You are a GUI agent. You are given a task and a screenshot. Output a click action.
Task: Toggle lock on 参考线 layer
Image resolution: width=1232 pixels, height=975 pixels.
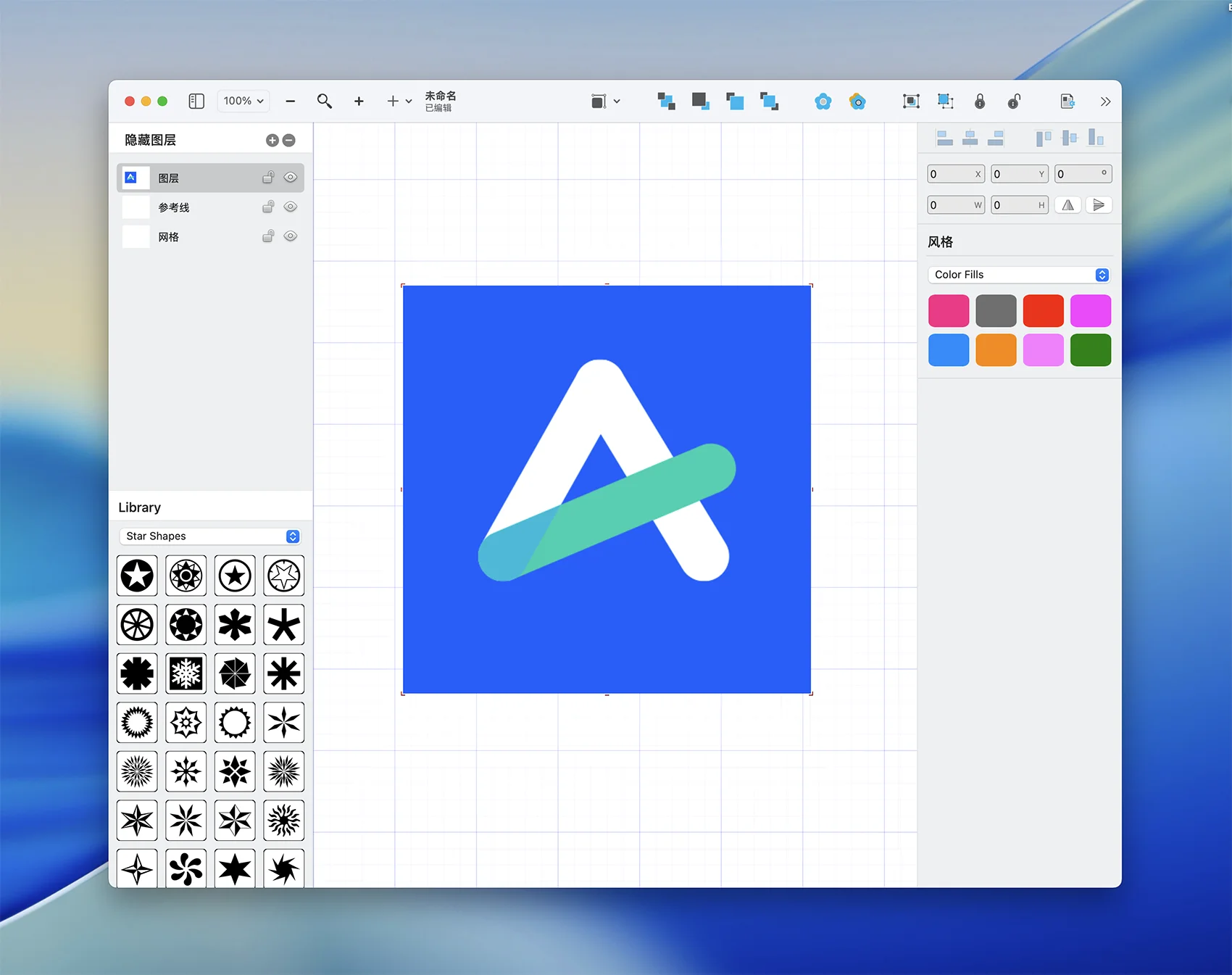268,207
